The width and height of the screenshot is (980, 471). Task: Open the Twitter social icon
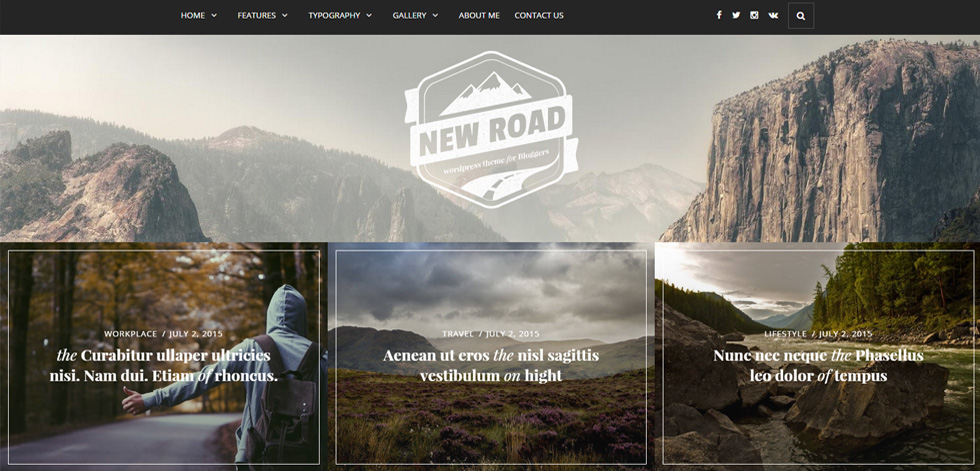736,15
